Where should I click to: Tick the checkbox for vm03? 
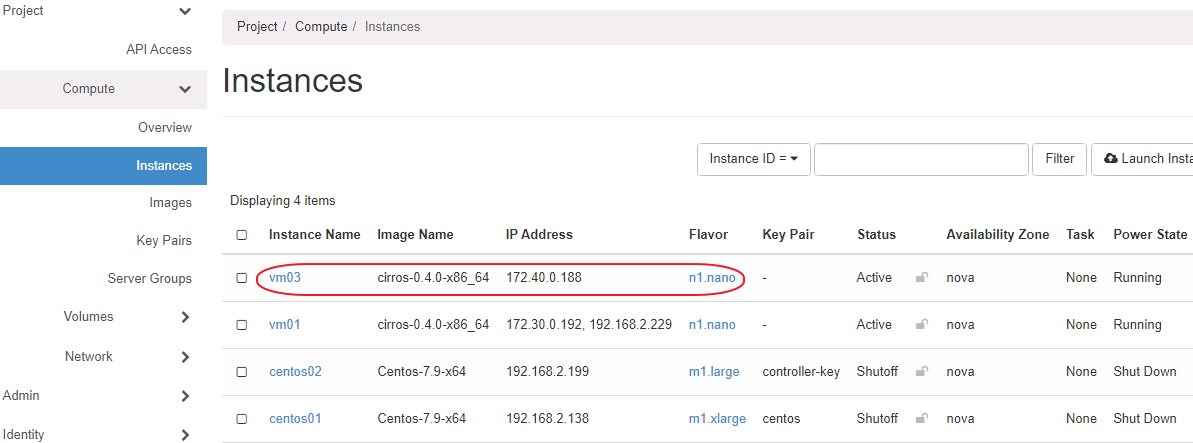tap(241, 278)
